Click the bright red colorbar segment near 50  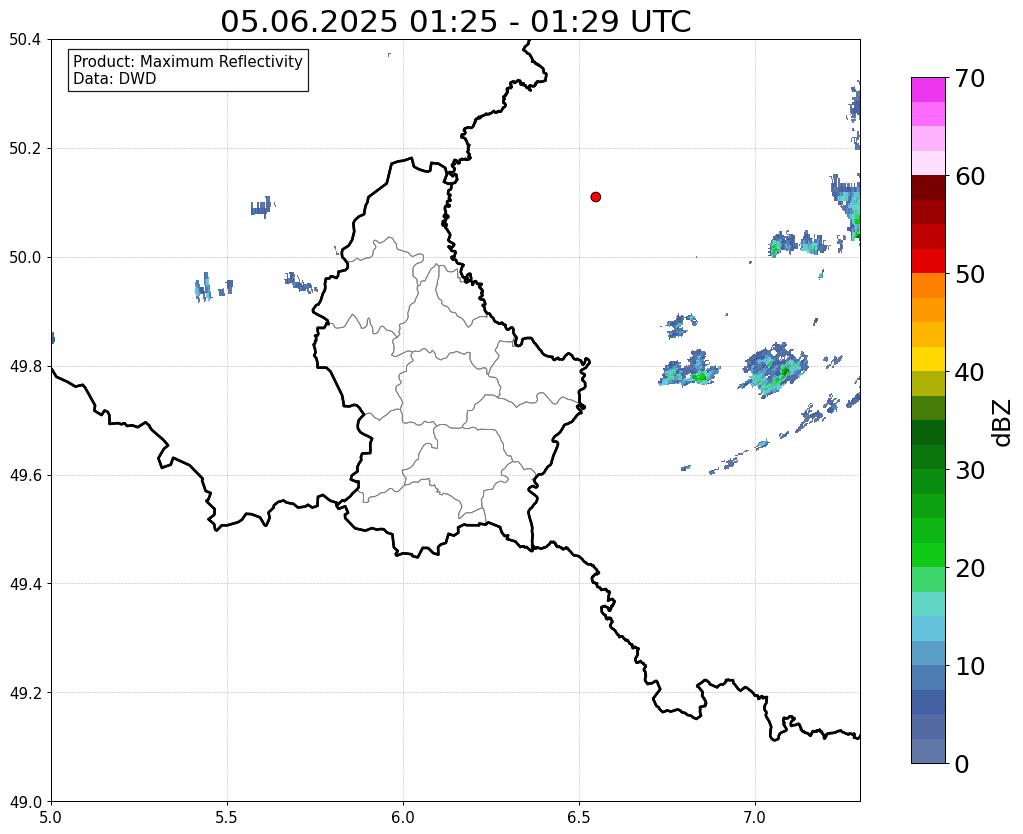coord(928,261)
